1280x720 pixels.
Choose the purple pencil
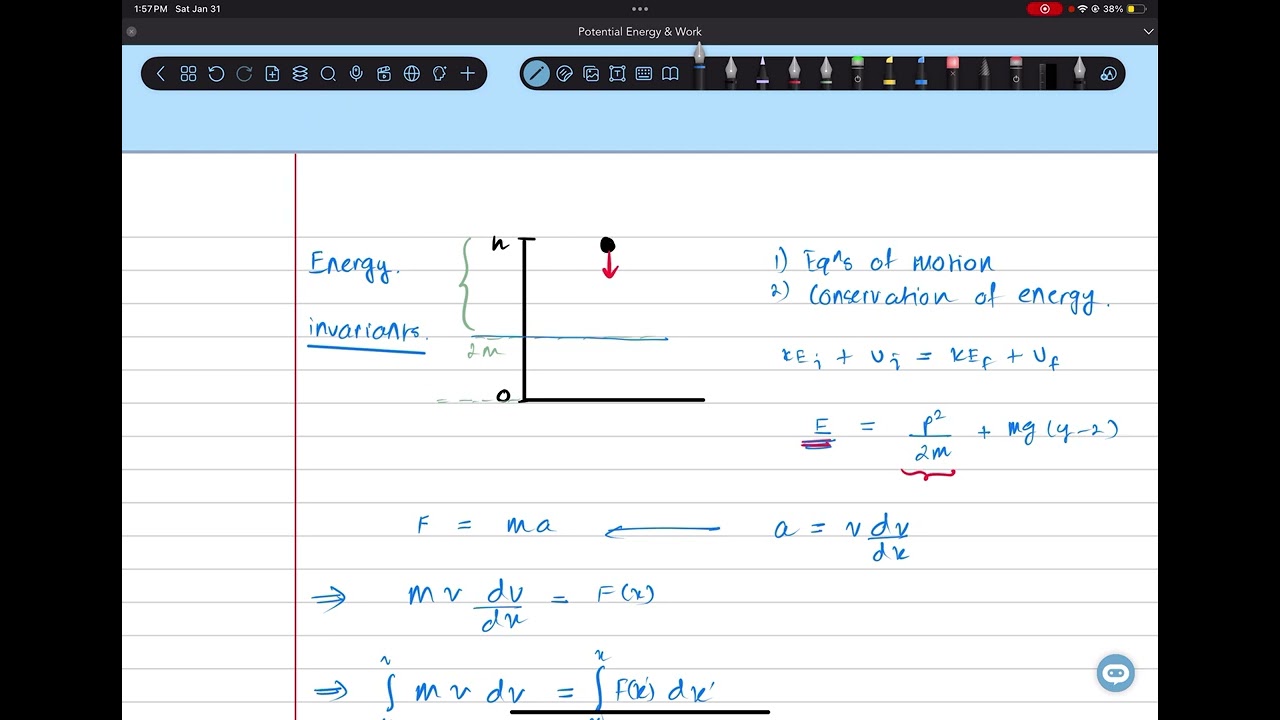762,73
